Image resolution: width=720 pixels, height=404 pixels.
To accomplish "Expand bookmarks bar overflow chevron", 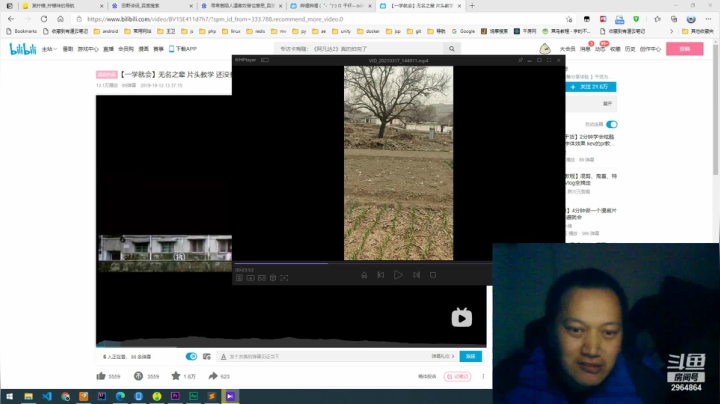I will coord(671,31).
